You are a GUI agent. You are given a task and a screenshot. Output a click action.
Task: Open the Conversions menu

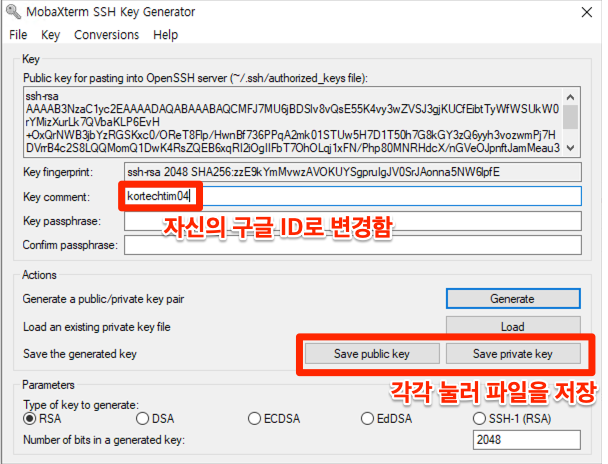click(x=106, y=34)
